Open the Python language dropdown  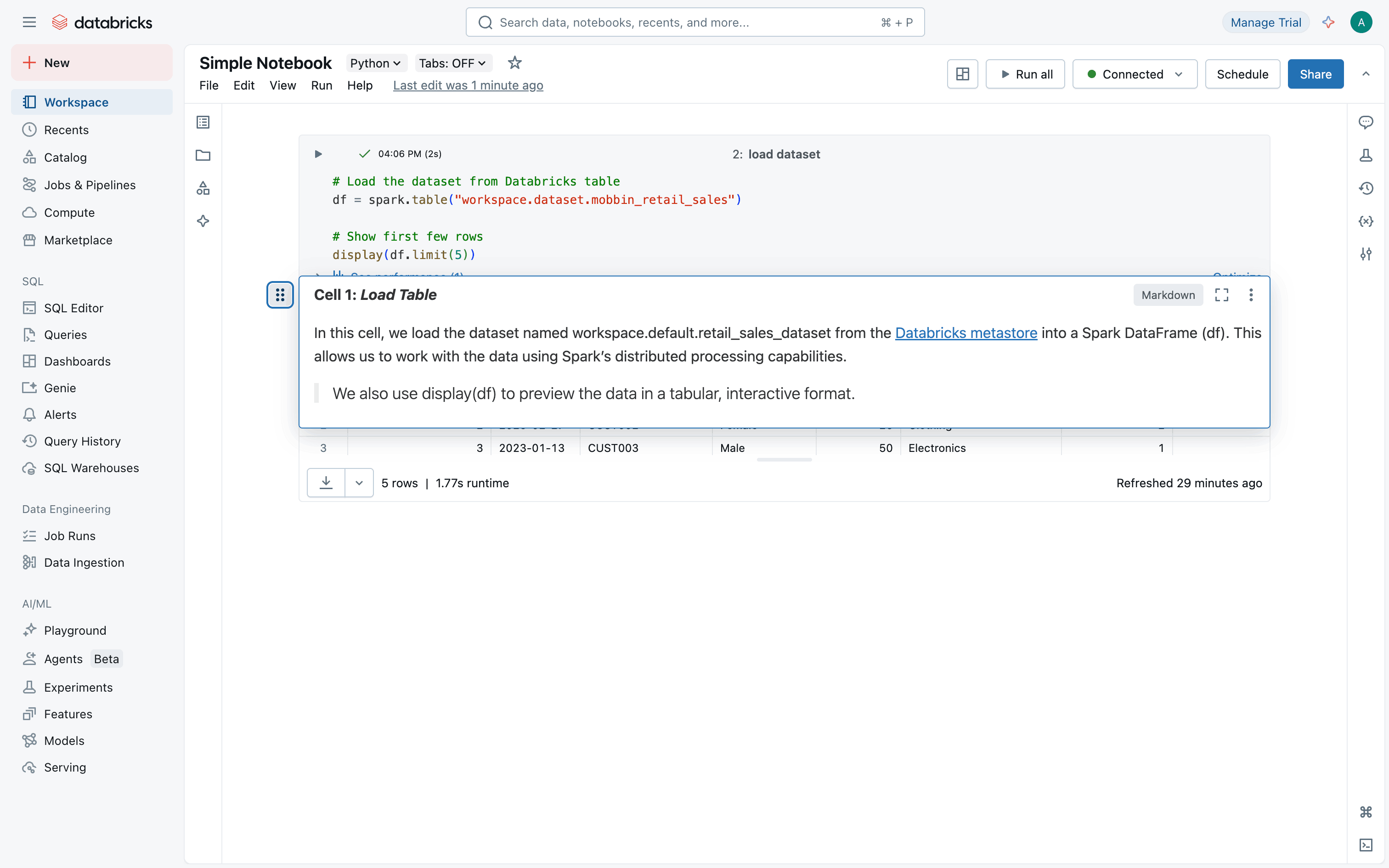tap(375, 63)
